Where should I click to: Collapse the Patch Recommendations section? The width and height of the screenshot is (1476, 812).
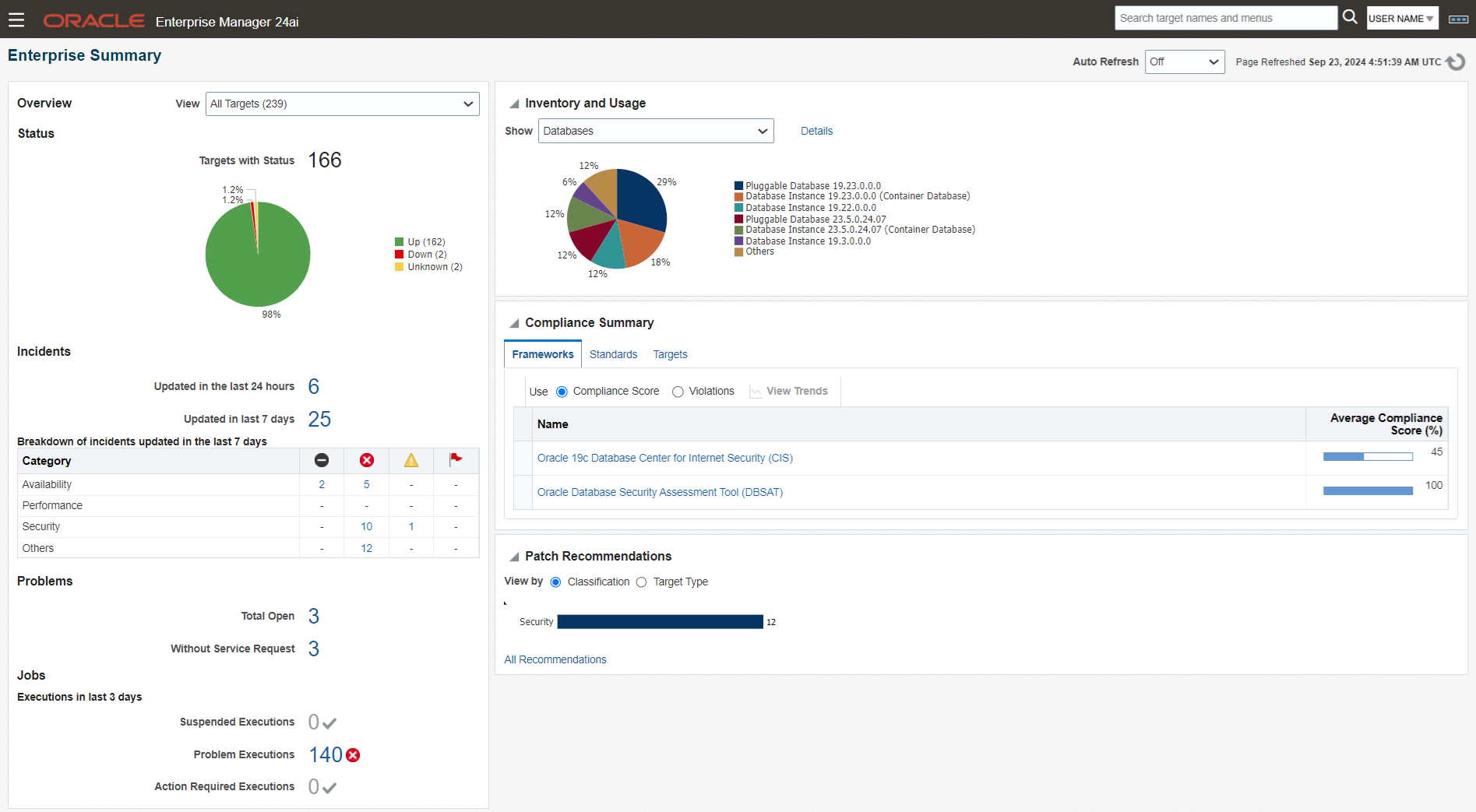[x=514, y=557]
